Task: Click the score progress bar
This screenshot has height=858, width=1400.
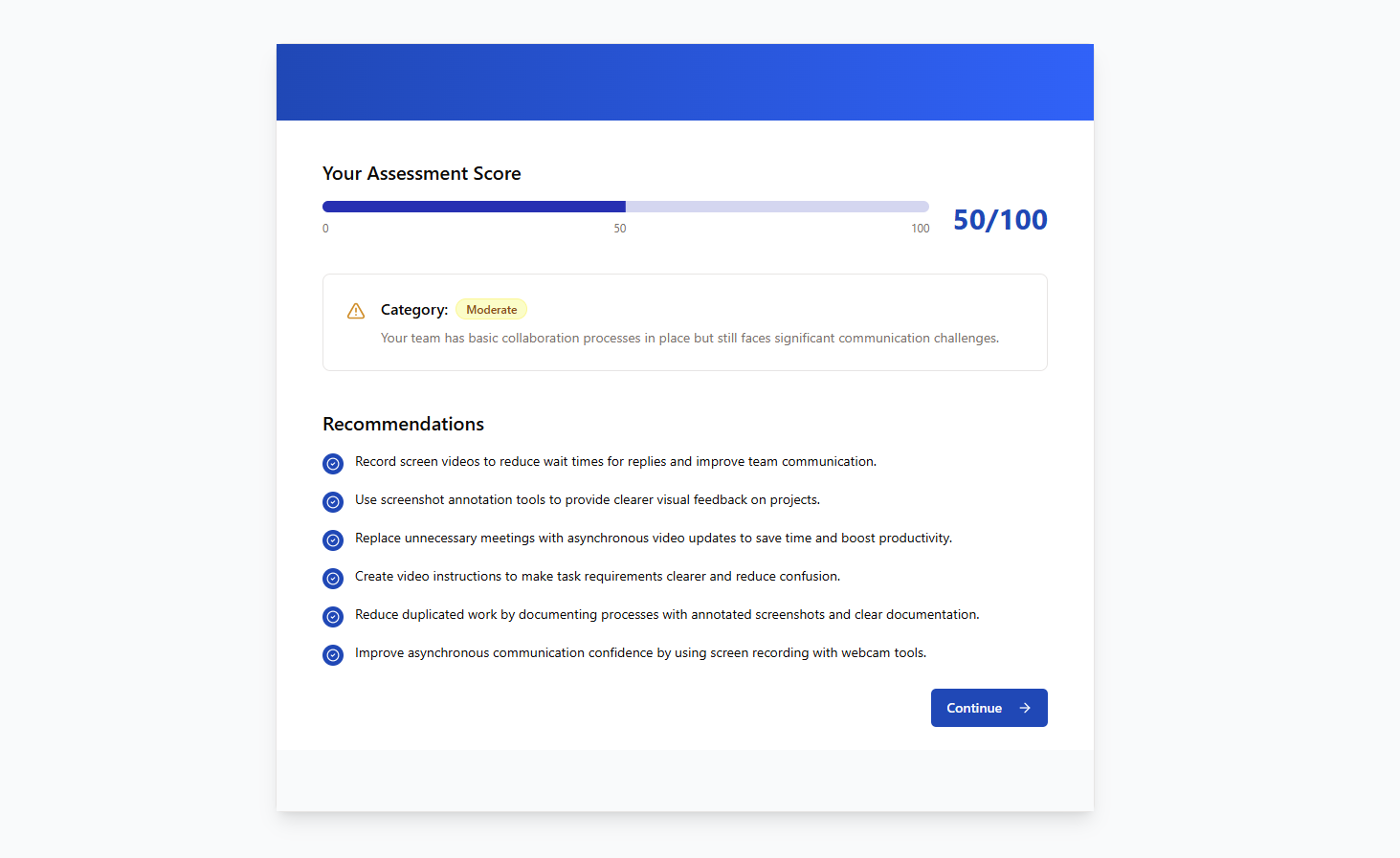Action: click(x=625, y=206)
